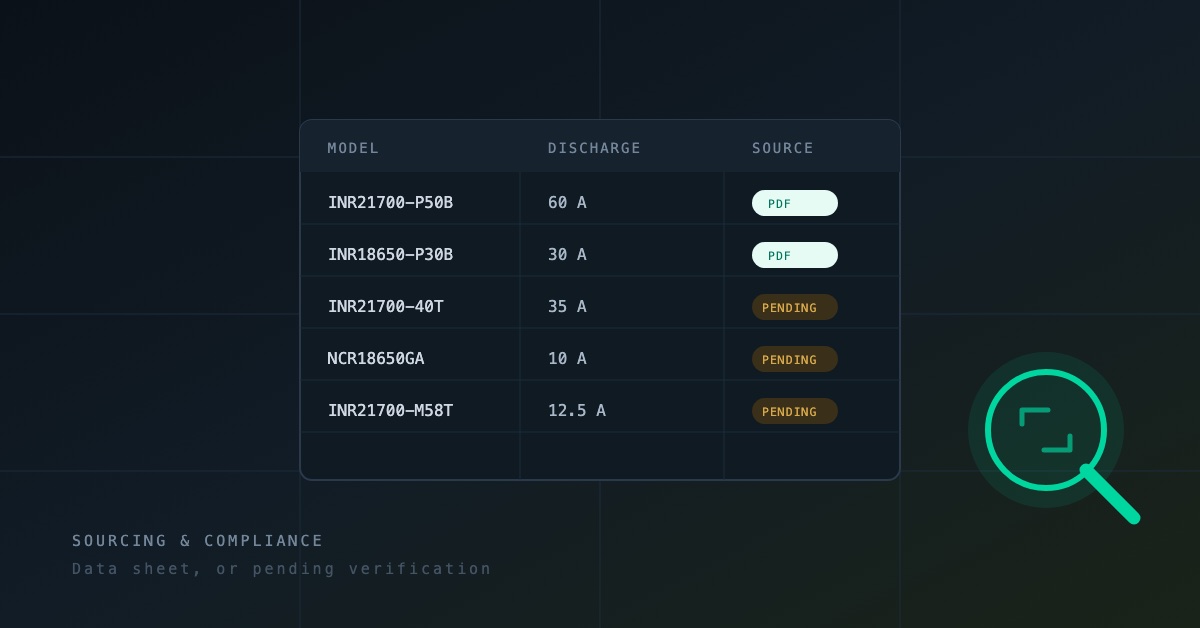Image resolution: width=1200 pixels, height=628 pixels.
Task: Click the 35 A discharge value
Action: point(567,307)
